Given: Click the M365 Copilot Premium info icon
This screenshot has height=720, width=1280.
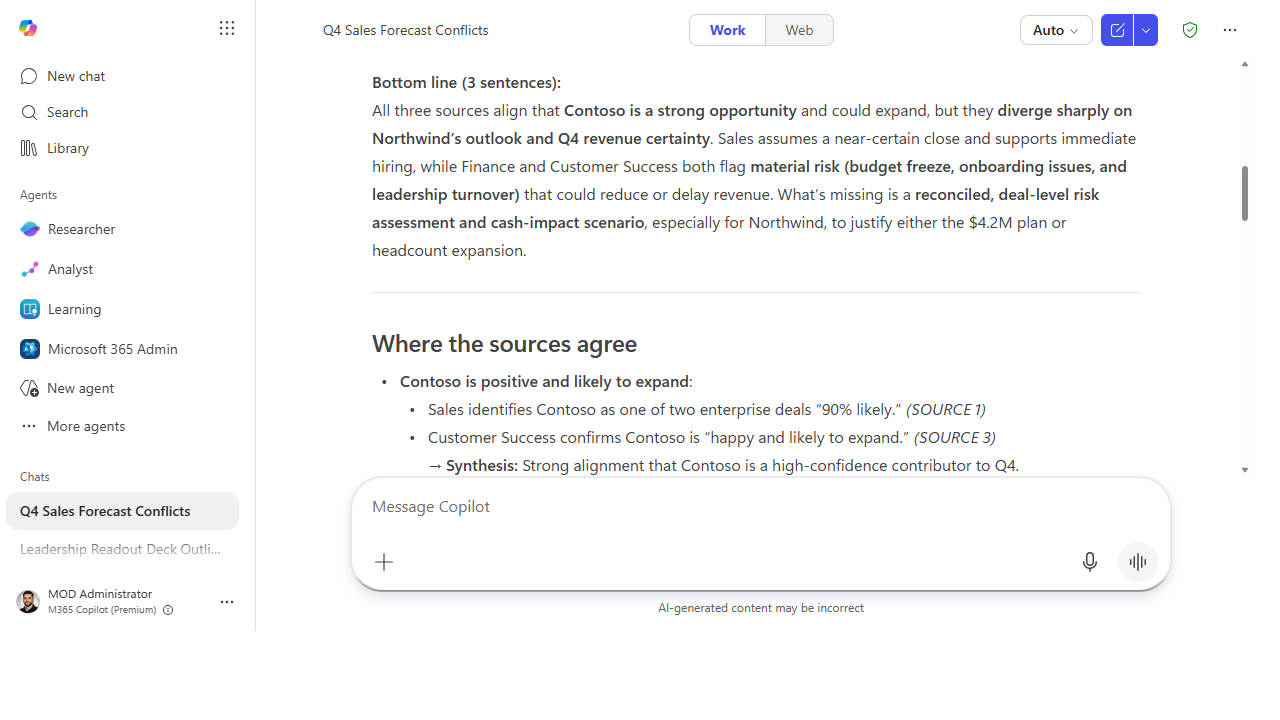Looking at the screenshot, I should click(168, 610).
